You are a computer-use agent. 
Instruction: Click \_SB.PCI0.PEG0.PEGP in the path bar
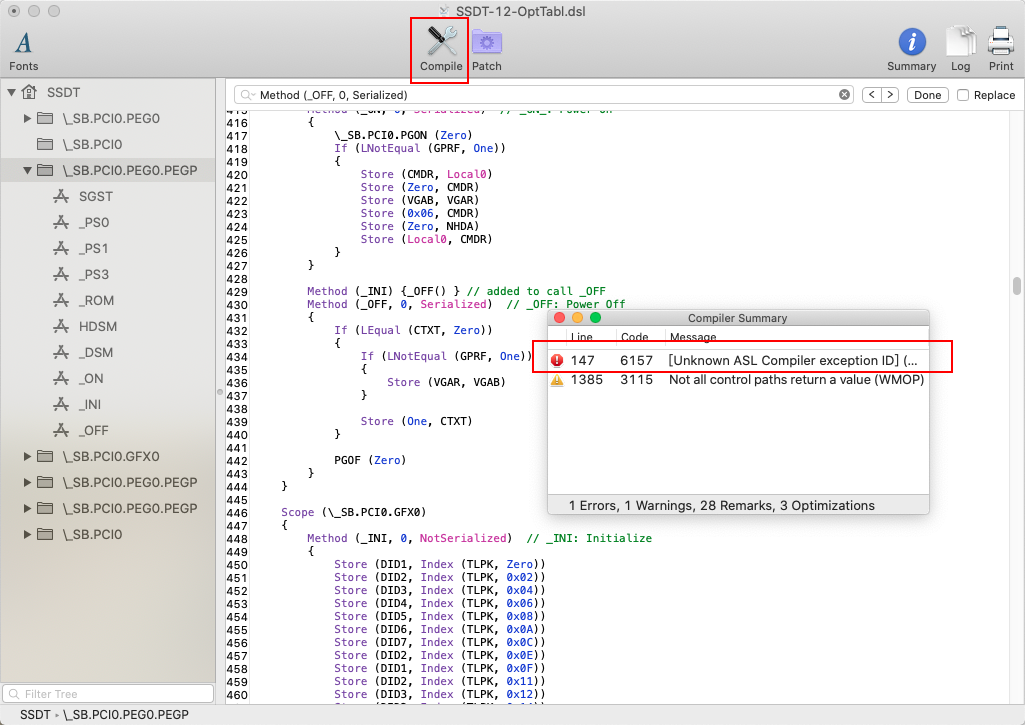pyautogui.click(x=126, y=715)
